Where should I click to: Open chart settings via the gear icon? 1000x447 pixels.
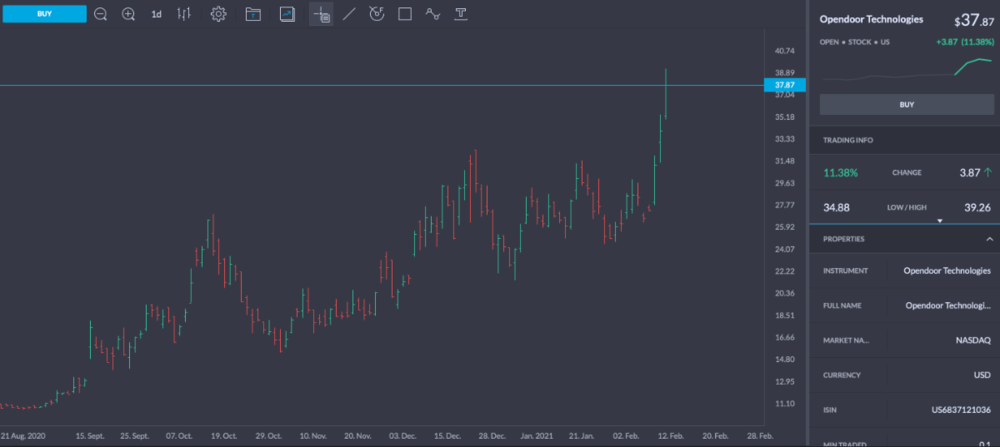[x=219, y=14]
